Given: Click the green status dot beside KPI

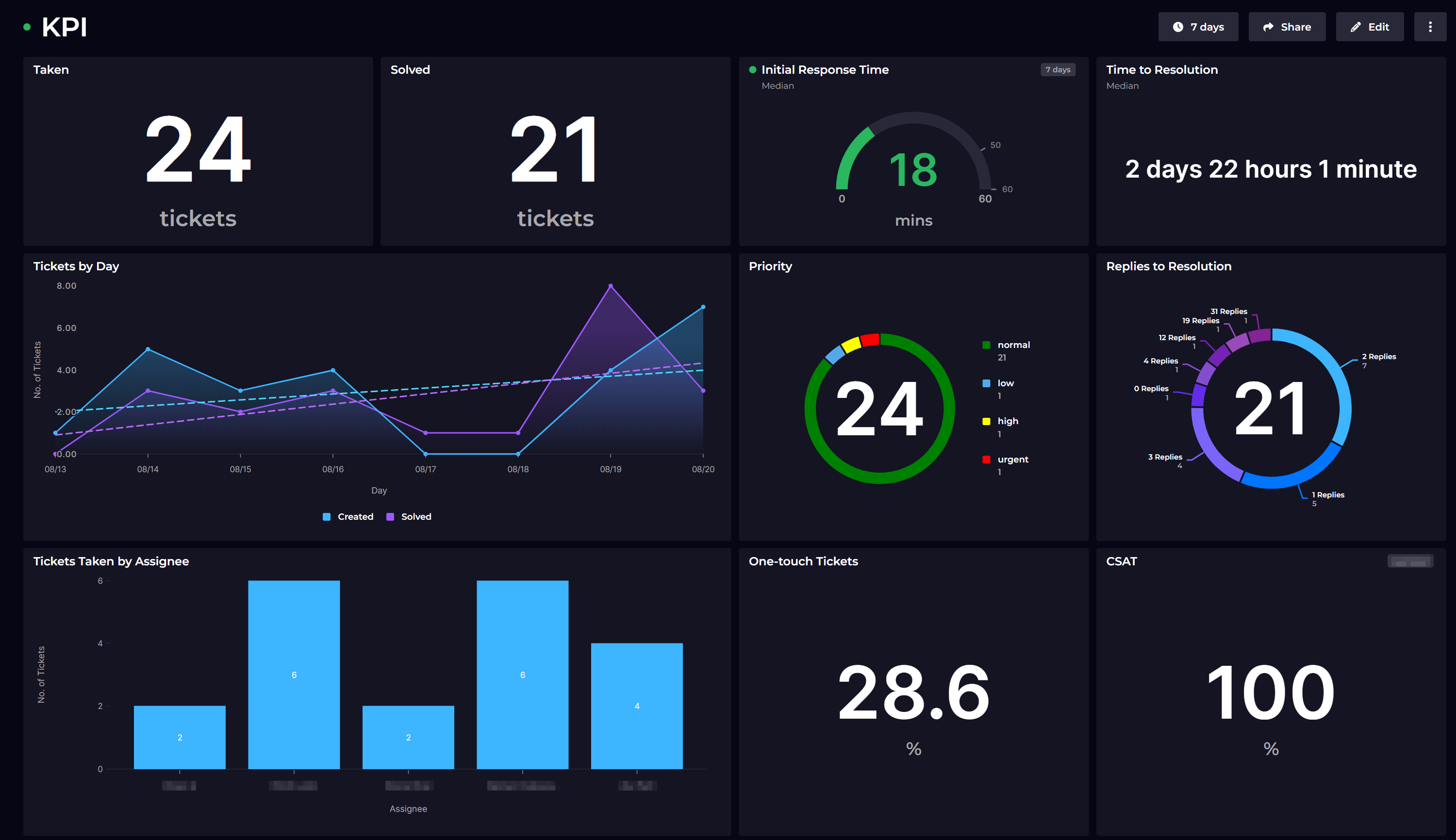Looking at the screenshot, I should (27, 27).
